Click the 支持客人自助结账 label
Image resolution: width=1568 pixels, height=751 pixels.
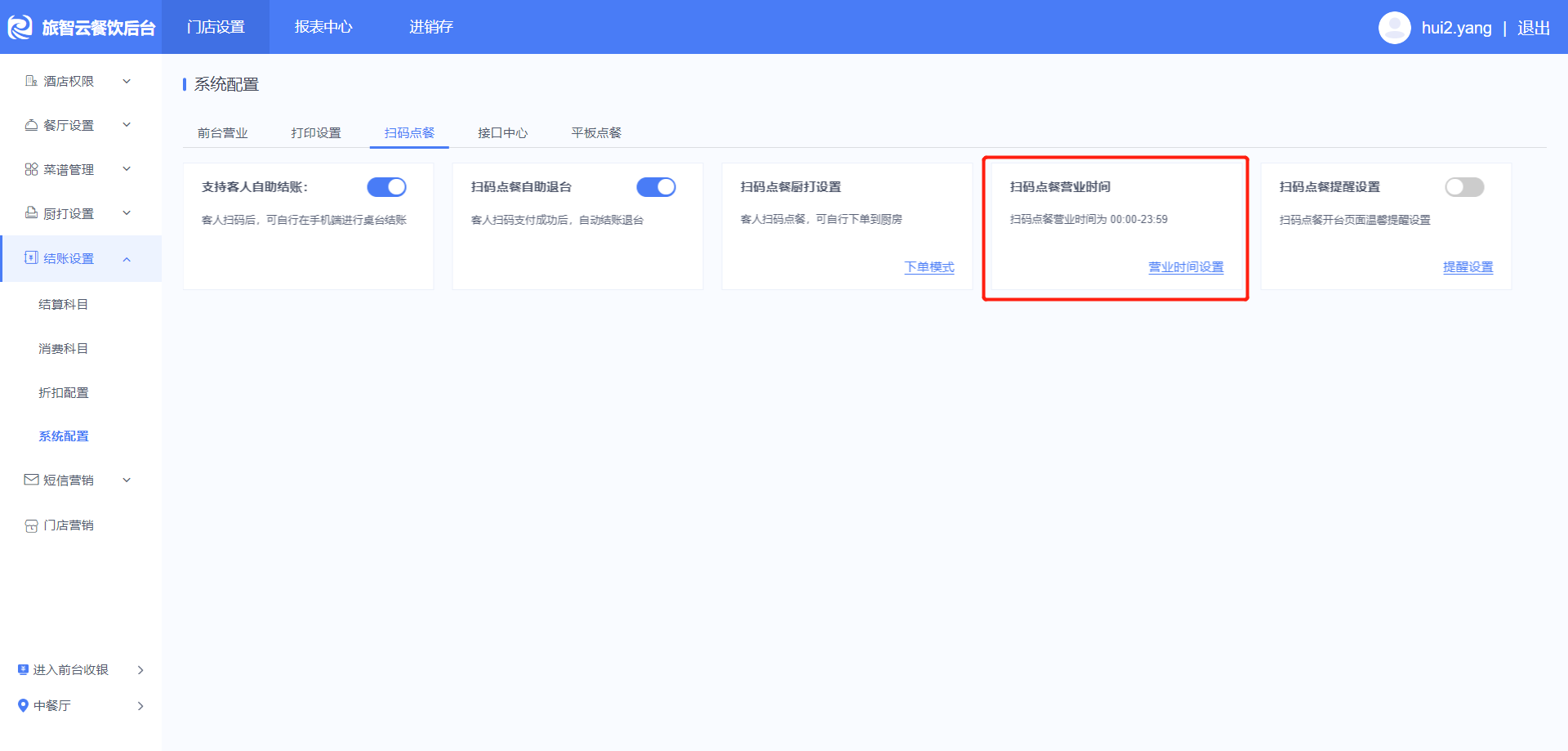[x=255, y=187]
